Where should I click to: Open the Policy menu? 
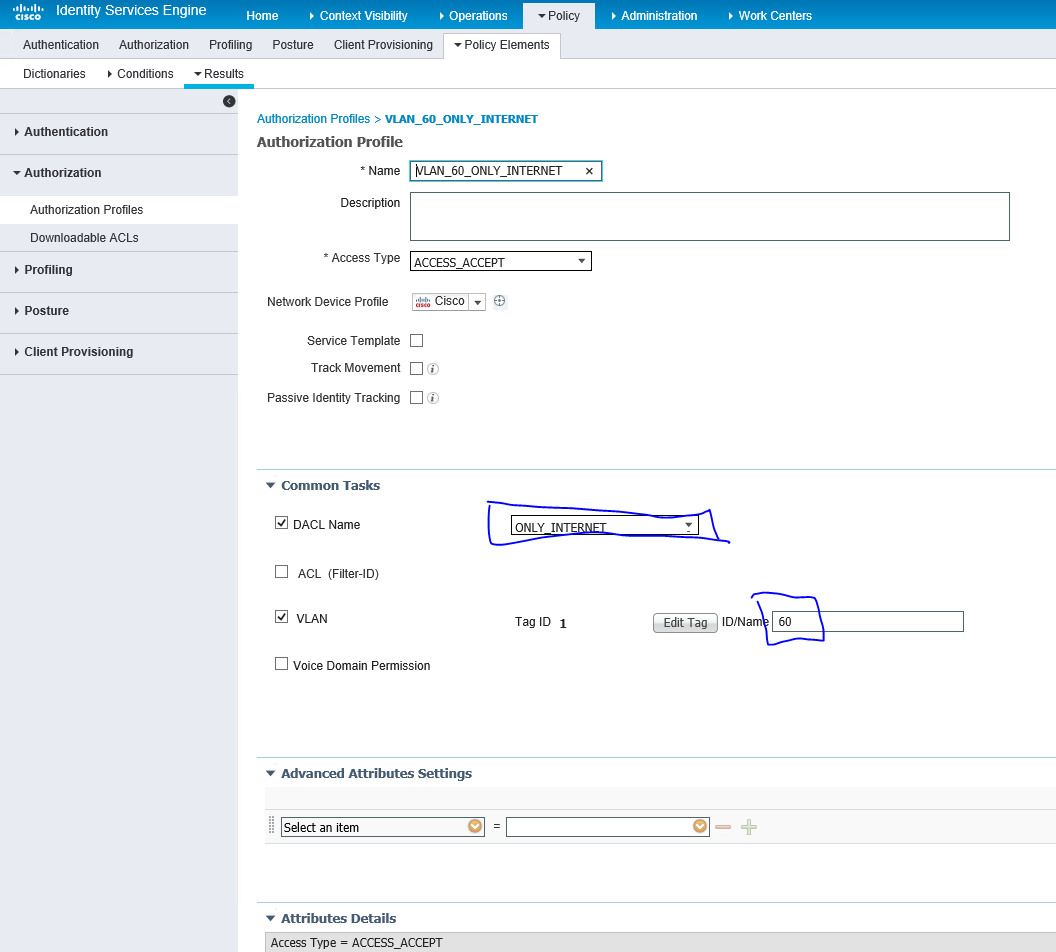(559, 15)
